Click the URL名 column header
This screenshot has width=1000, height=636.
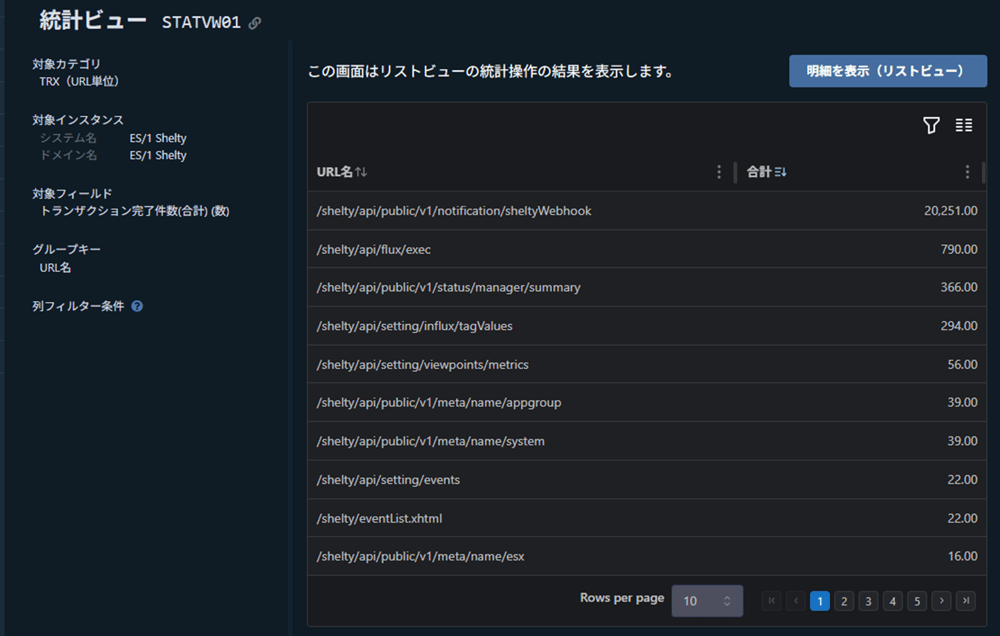[334, 172]
